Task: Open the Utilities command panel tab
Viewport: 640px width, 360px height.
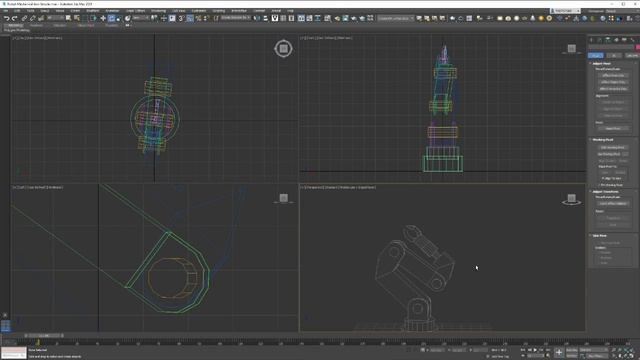Action: click(x=632, y=40)
